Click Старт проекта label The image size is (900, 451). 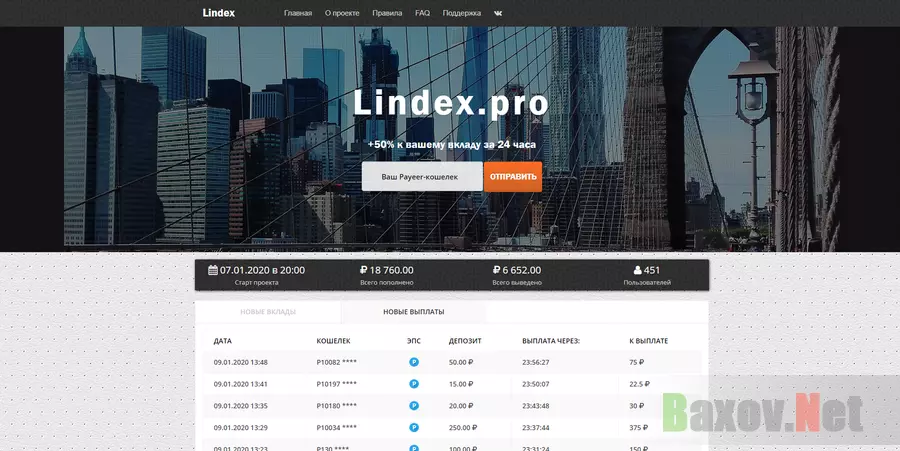257,282
